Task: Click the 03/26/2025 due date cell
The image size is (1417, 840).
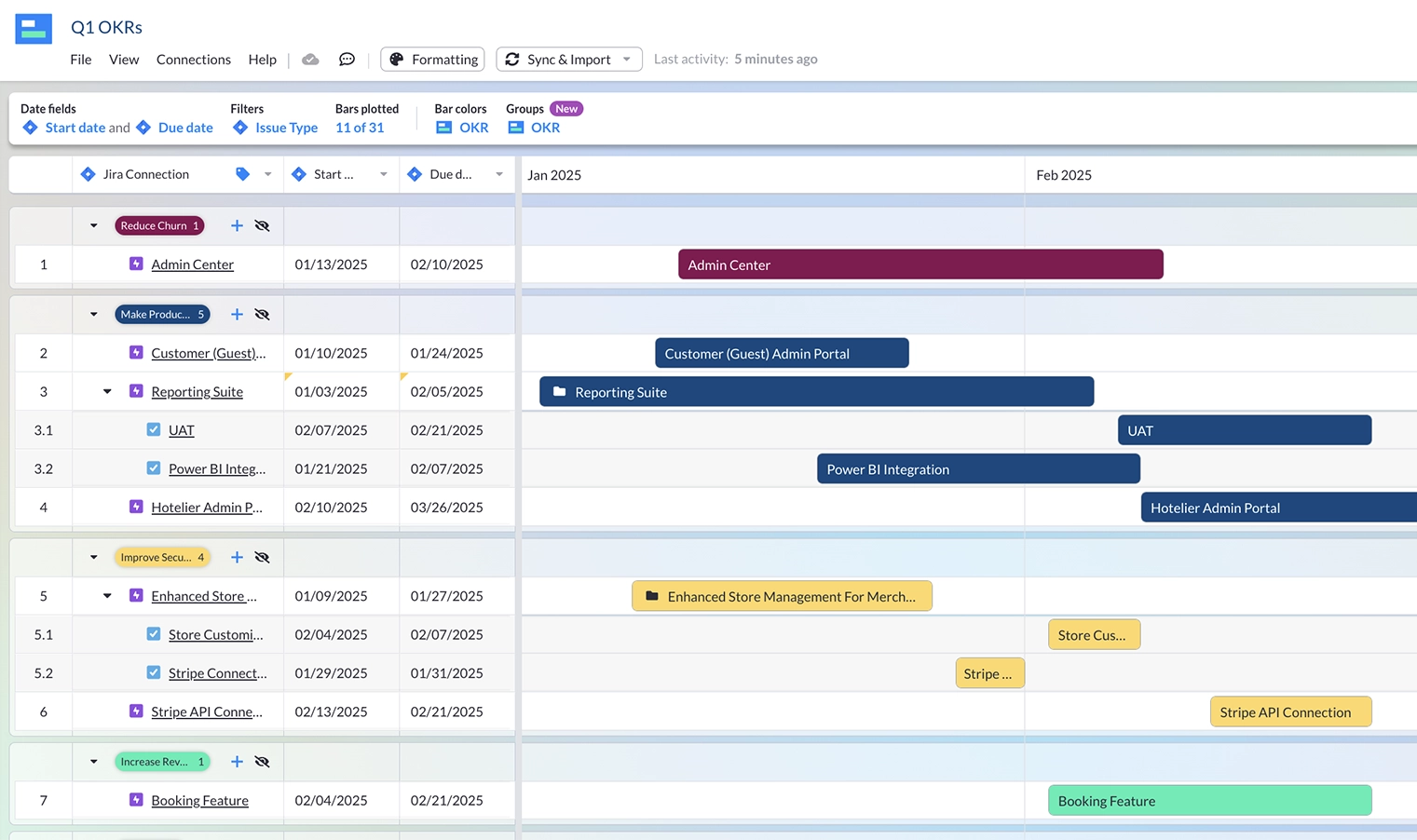Action: pos(446,507)
